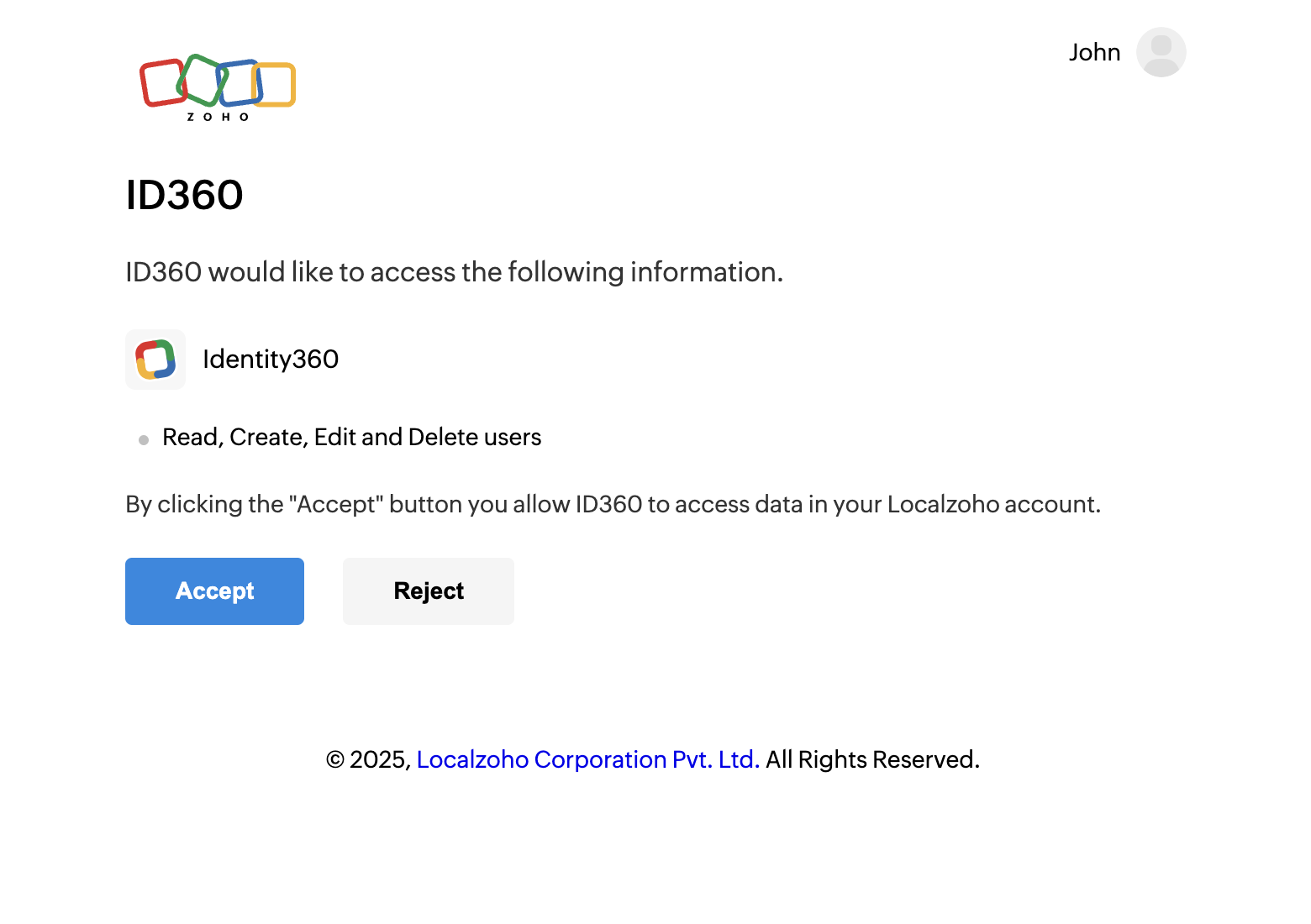Click the user name John

[x=1094, y=52]
